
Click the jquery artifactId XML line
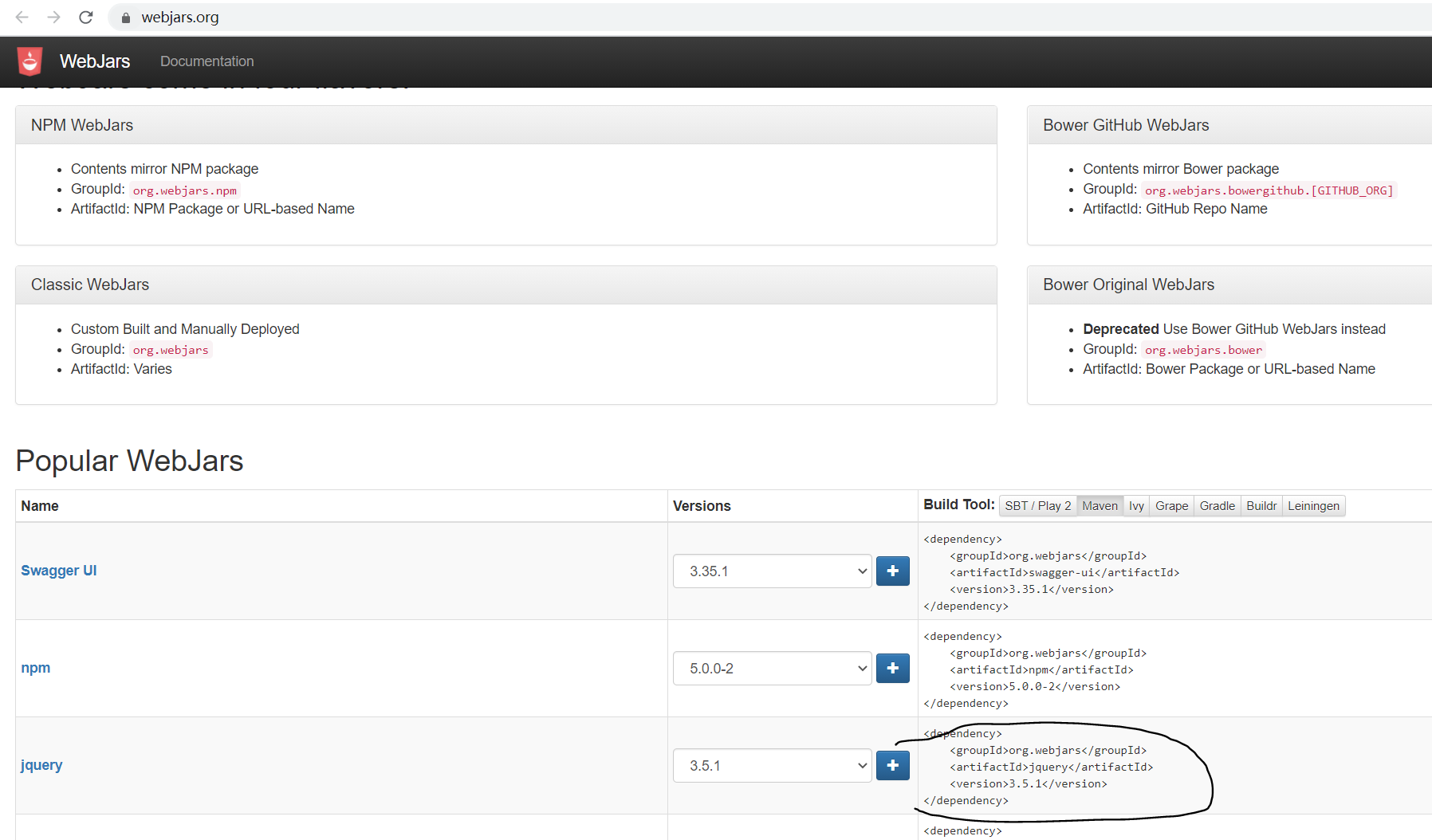tap(1052, 767)
